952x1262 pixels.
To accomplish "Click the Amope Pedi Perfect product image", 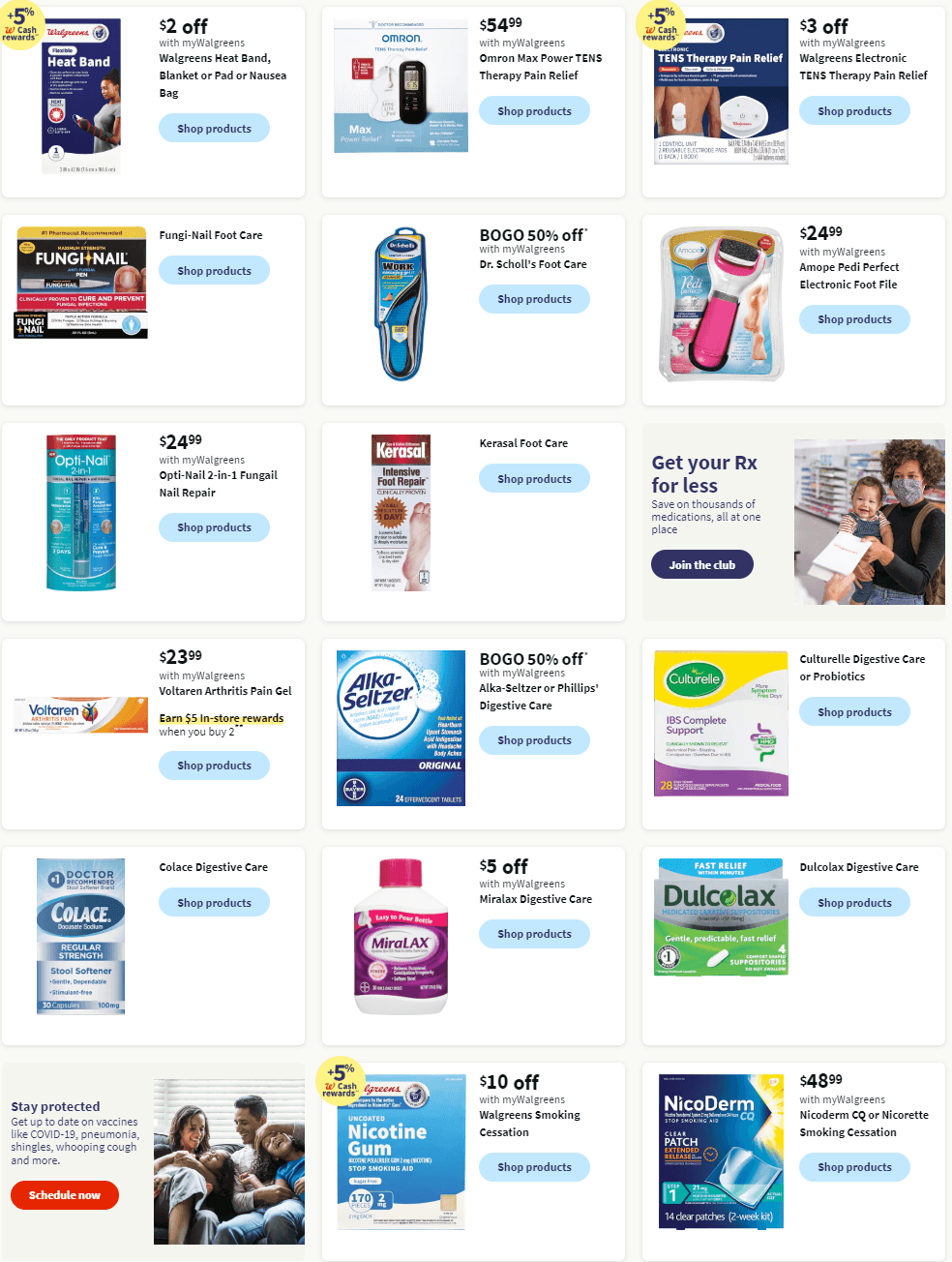I will point(721,304).
